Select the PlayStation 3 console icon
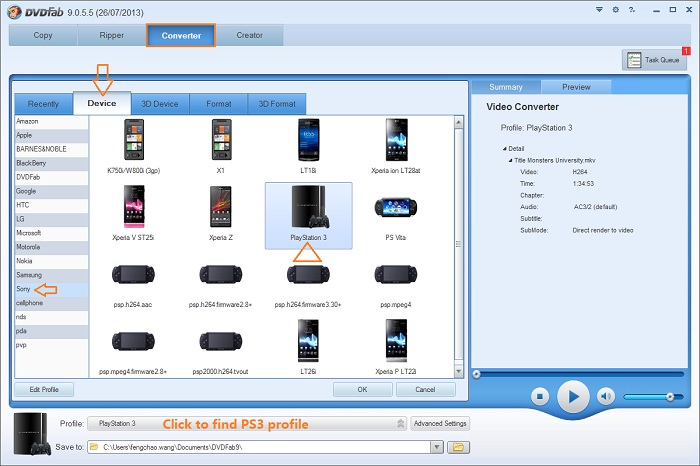The height and width of the screenshot is (466, 700). [309, 207]
